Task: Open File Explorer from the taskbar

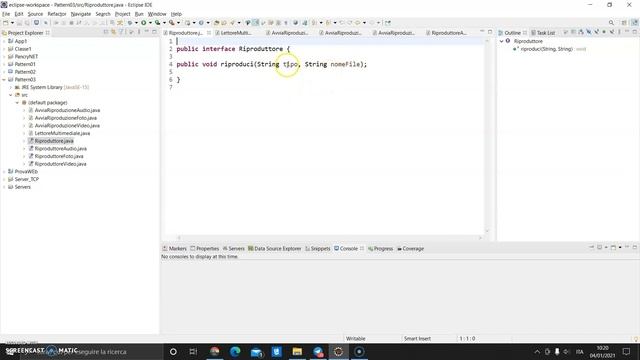Action: (297, 351)
